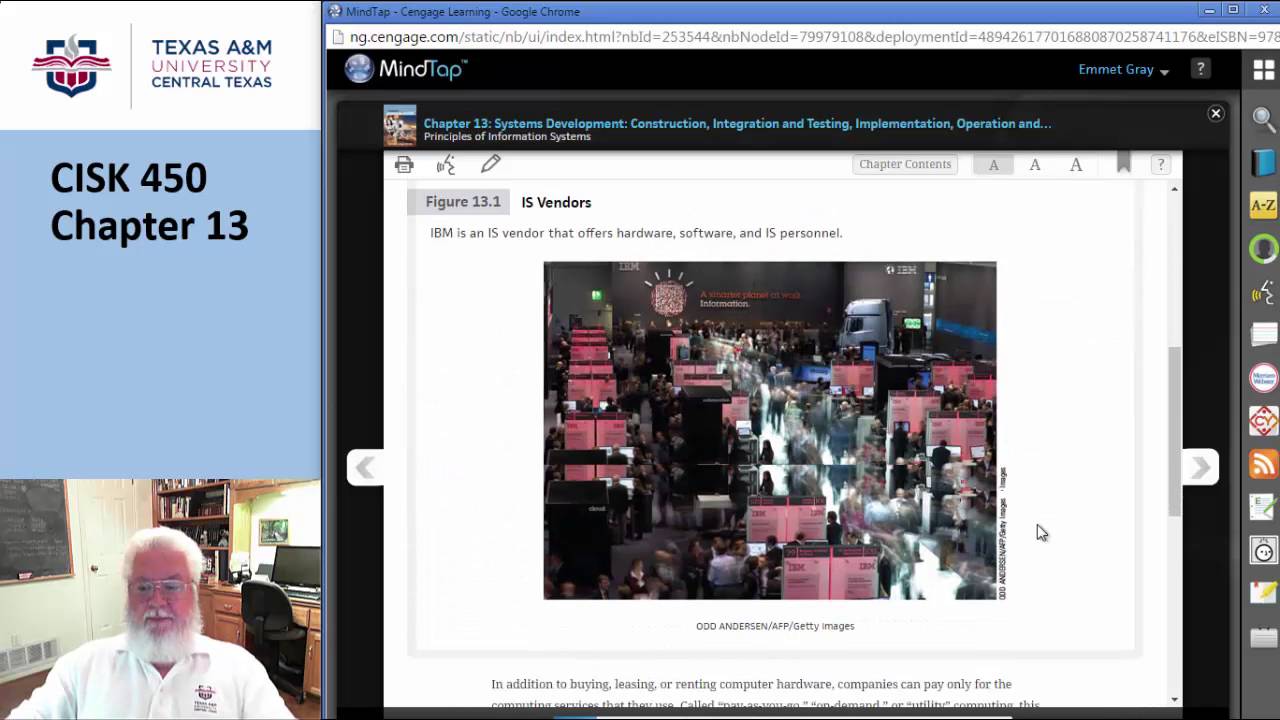Image resolution: width=1280 pixels, height=720 pixels.
Task: Open Chapter 13 Systems Development title link
Action: [x=737, y=123]
